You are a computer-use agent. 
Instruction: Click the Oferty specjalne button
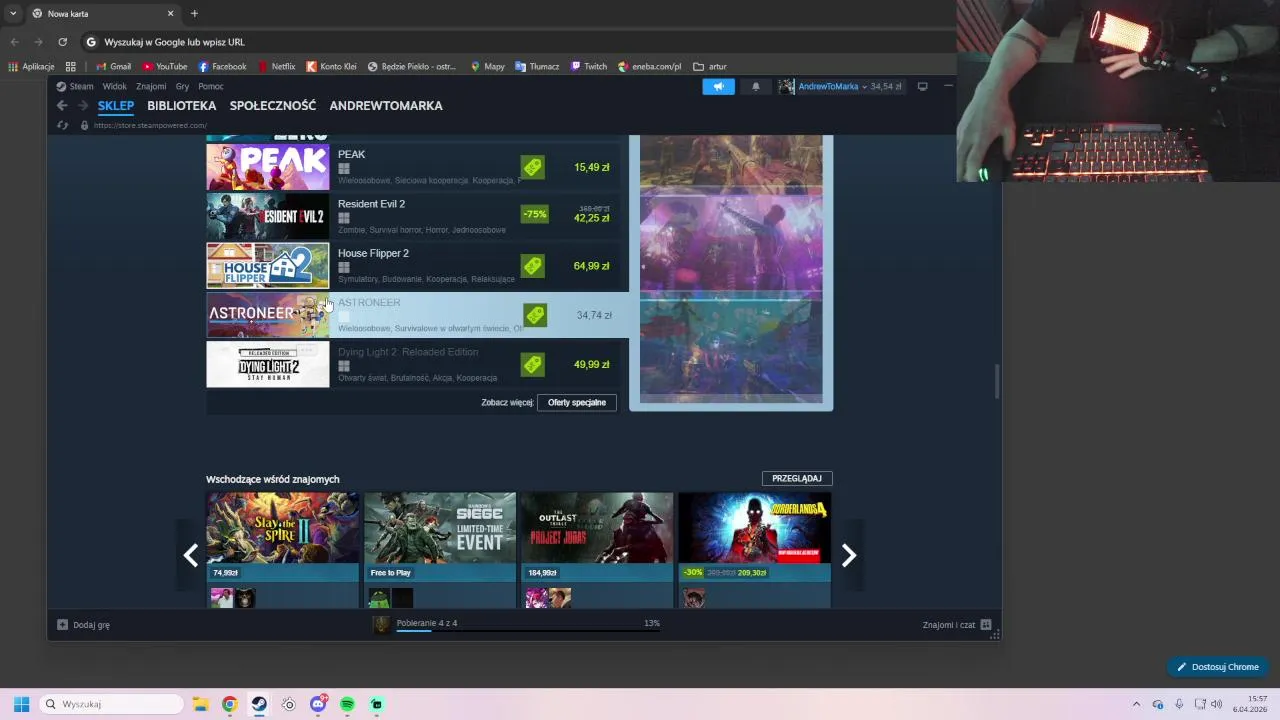click(x=577, y=402)
